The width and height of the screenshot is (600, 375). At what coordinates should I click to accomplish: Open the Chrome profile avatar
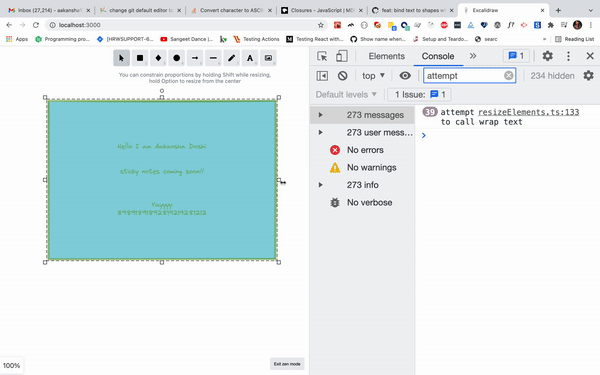[x=577, y=25]
